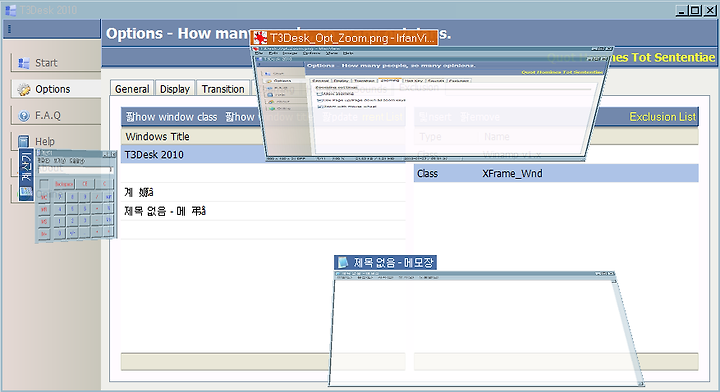
Task: Click the IrfanView red icon on the thumbnail label
Action: point(260,38)
